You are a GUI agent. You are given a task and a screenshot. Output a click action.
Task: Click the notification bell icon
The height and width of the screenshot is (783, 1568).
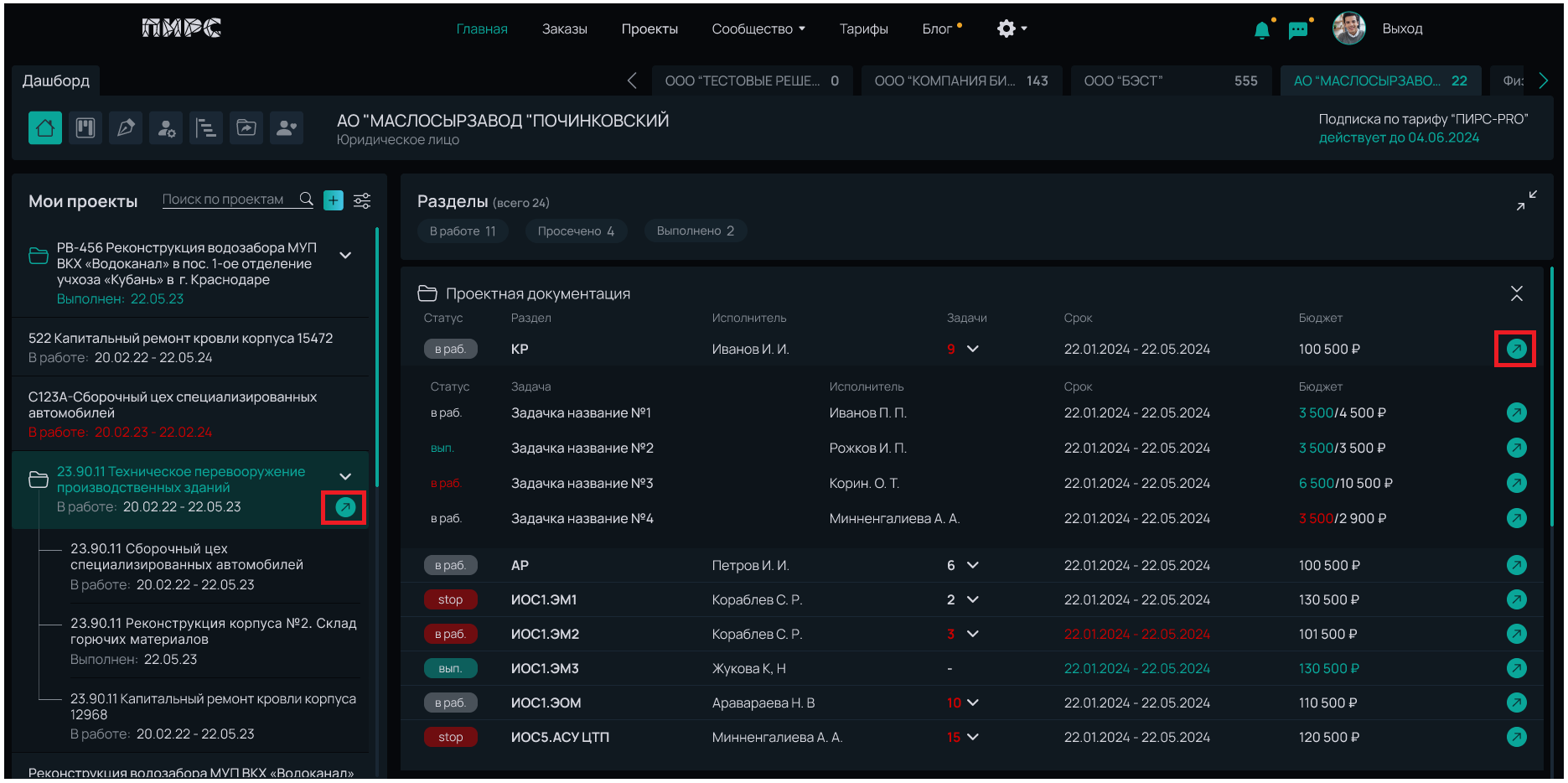pos(1261,30)
